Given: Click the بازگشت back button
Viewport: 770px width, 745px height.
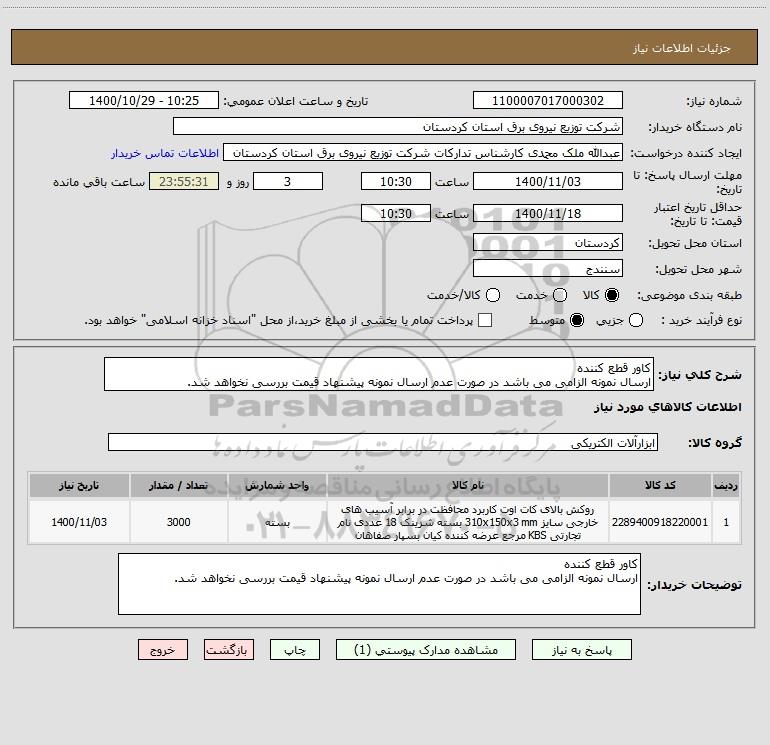Looking at the screenshot, I should [x=229, y=650].
